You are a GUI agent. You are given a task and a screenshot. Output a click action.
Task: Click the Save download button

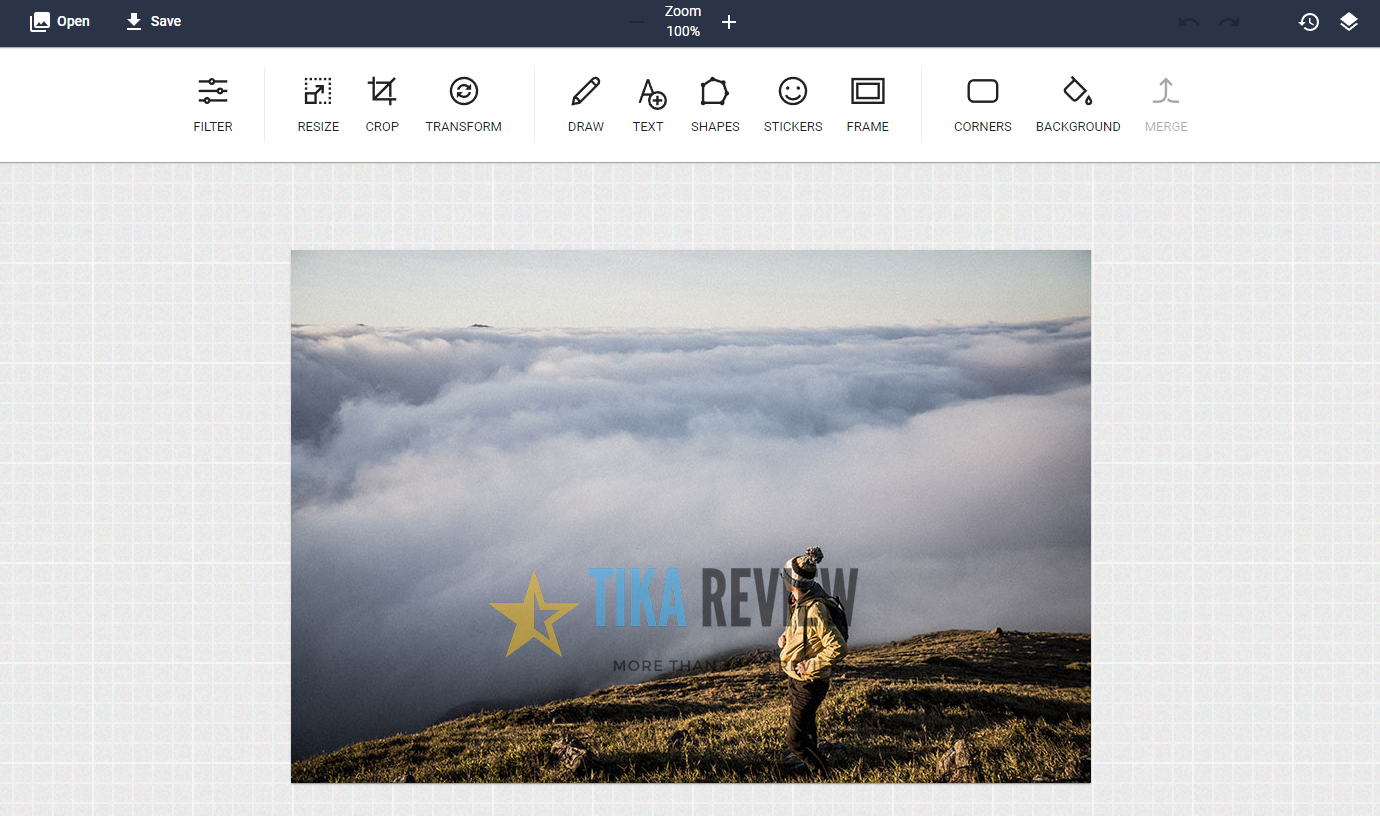tap(153, 21)
